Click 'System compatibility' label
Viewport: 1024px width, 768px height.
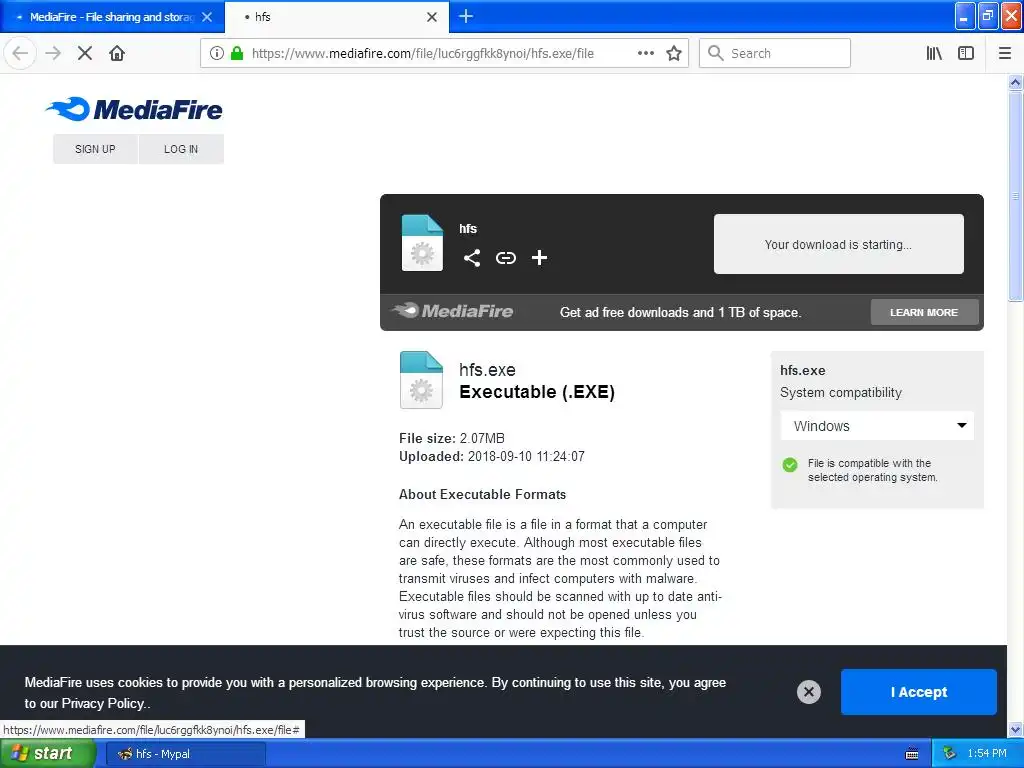(840, 392)
